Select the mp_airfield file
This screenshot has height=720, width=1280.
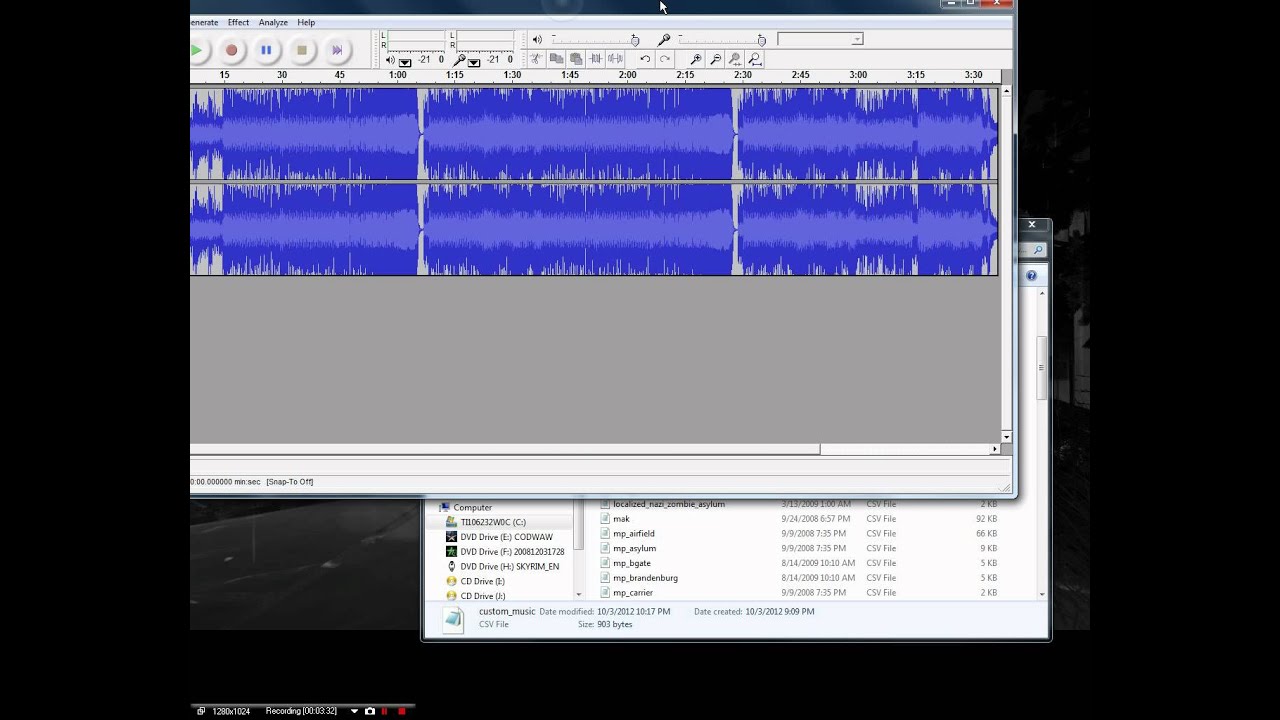point(634,533)
